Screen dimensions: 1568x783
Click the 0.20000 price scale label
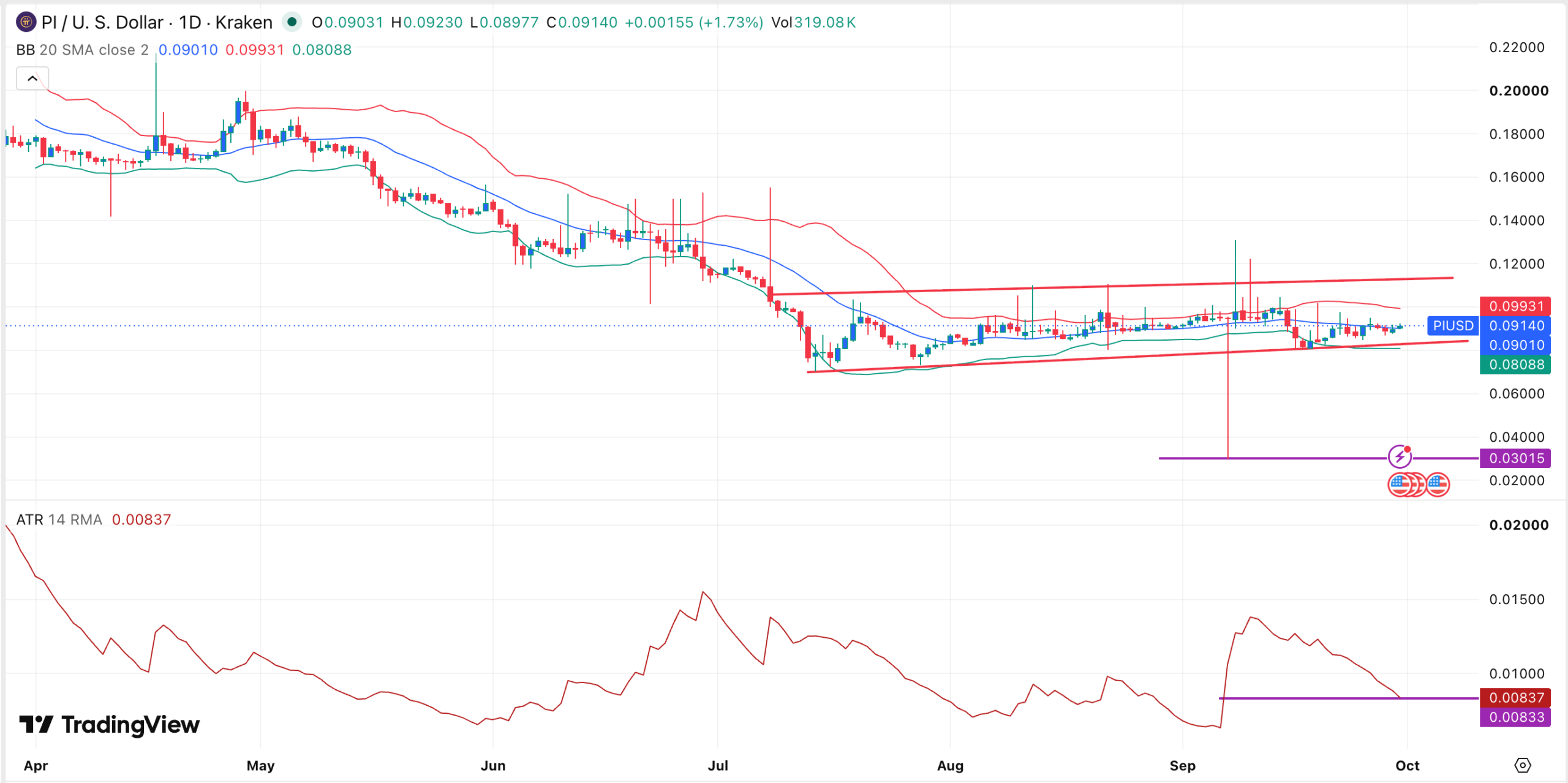tap(1519, 91)
